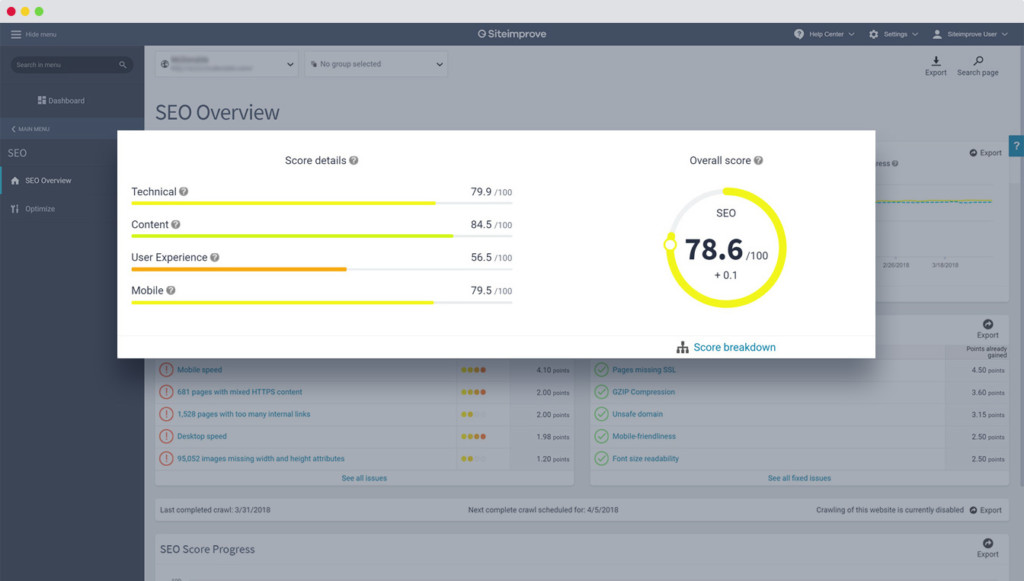Open the Help Center icon
This screenshot has width=1024, height=581.
797,33
